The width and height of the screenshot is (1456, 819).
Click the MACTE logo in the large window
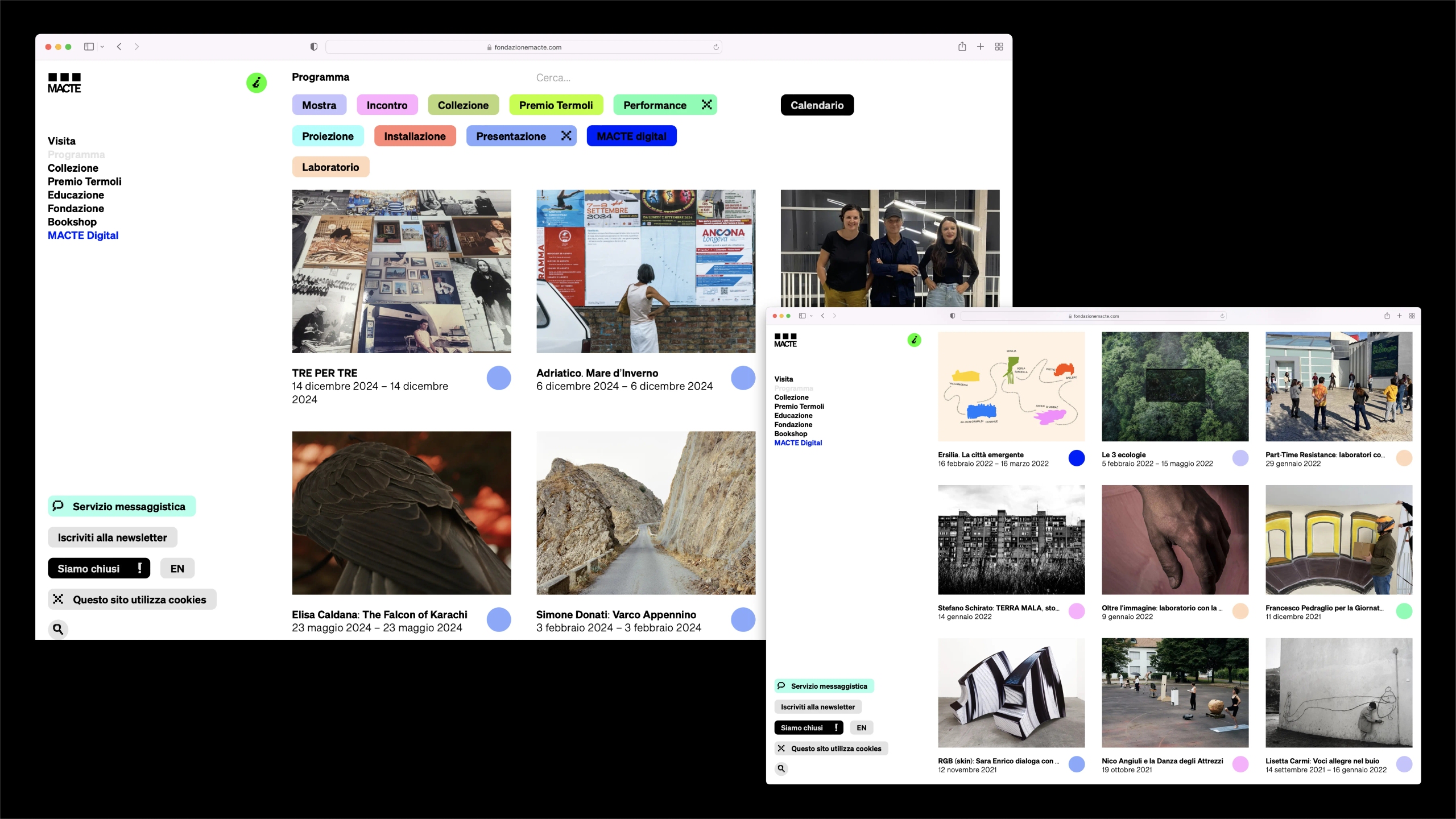click(x=64, y=83)
